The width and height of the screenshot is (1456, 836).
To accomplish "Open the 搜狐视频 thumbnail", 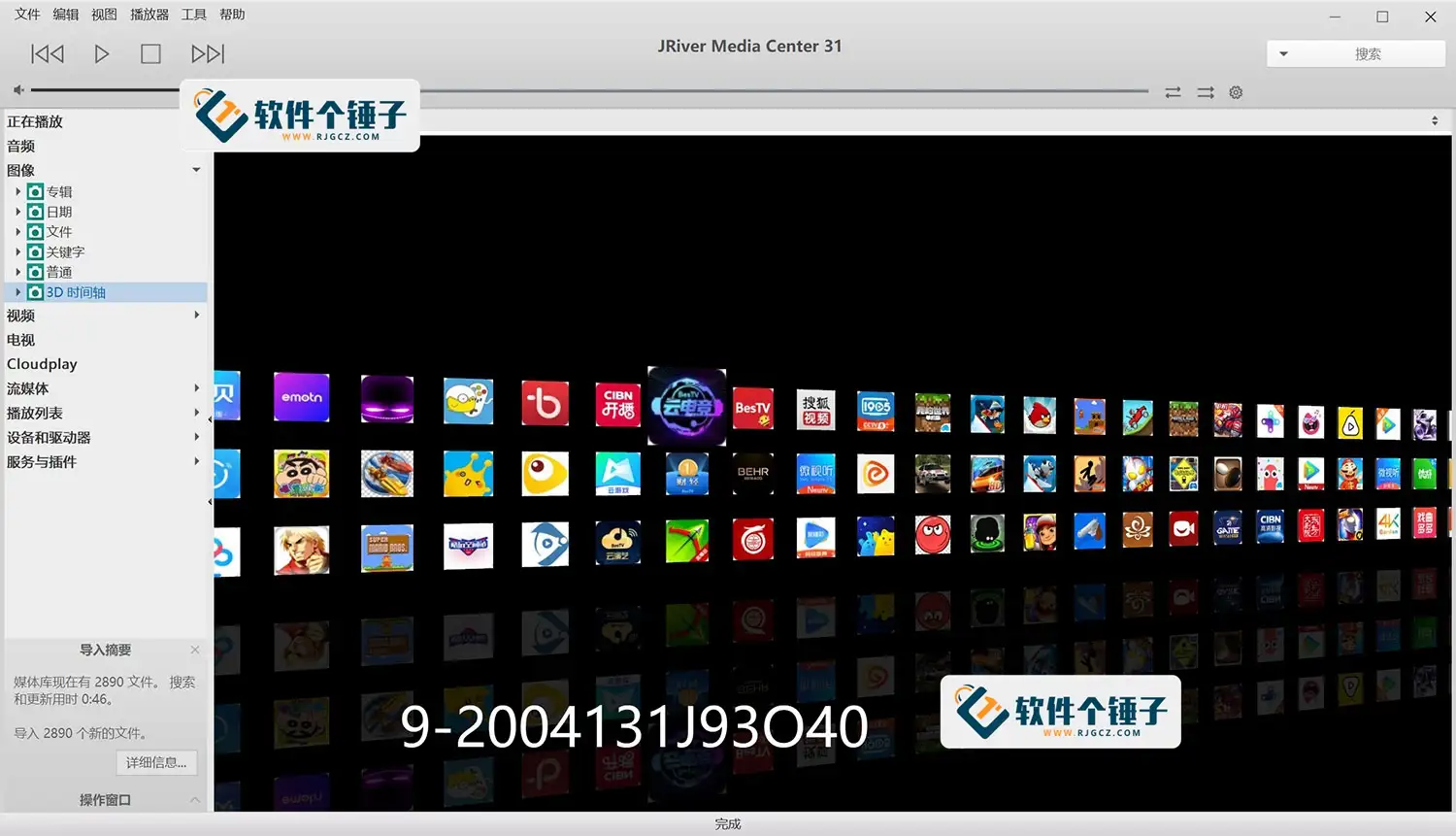I will tap(816, 410).
